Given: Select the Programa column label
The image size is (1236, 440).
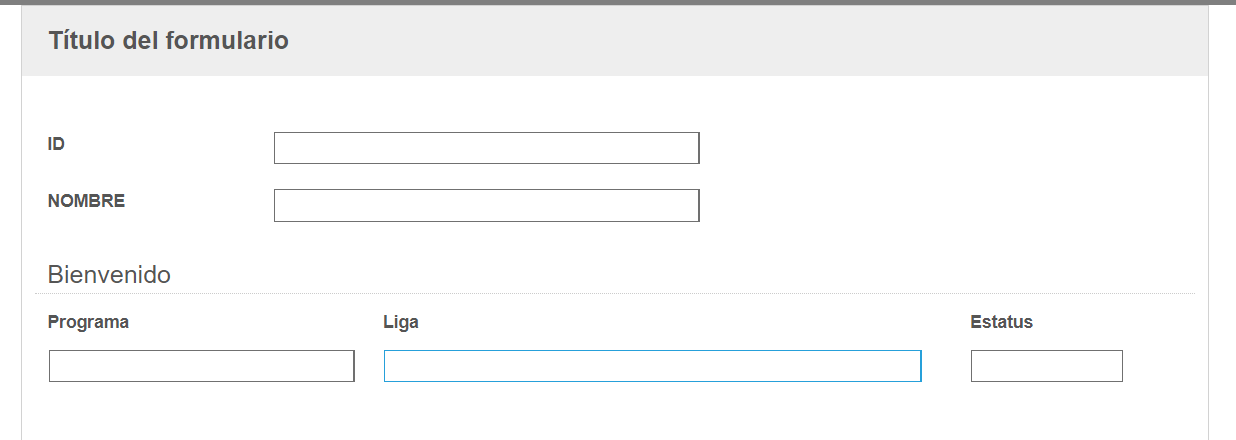Looking at the screenshot, I should [x=88, y=323].
